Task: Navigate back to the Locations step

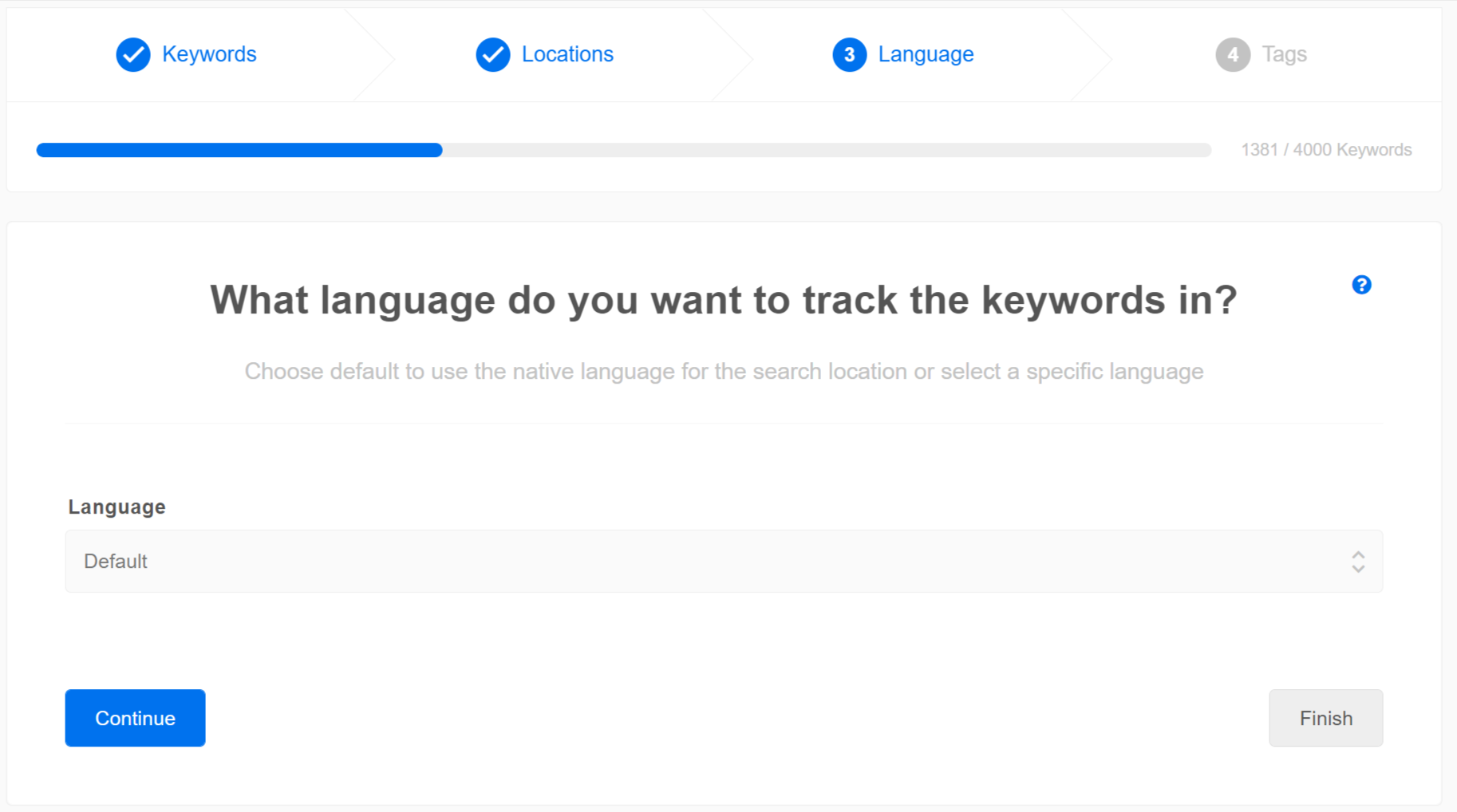Action: [x=567, y=54]
